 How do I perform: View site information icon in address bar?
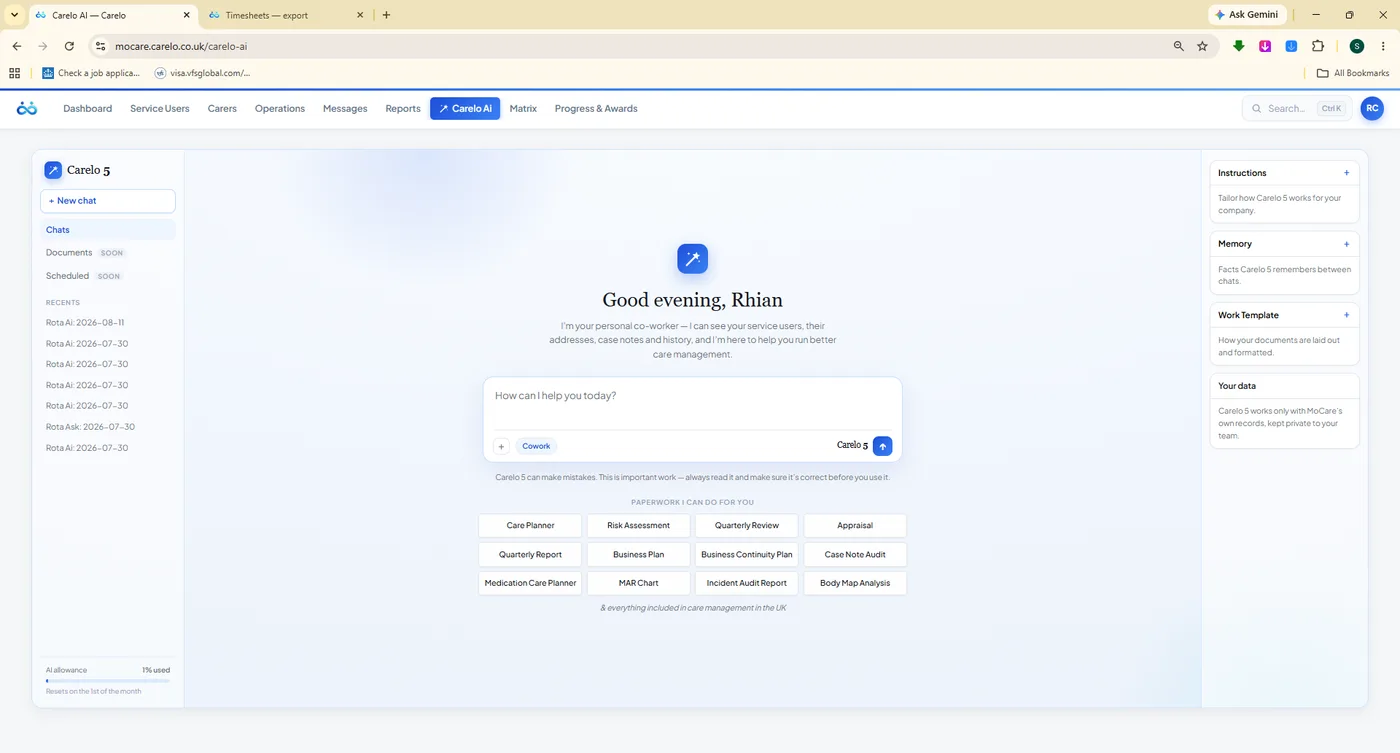click(99, 46)
